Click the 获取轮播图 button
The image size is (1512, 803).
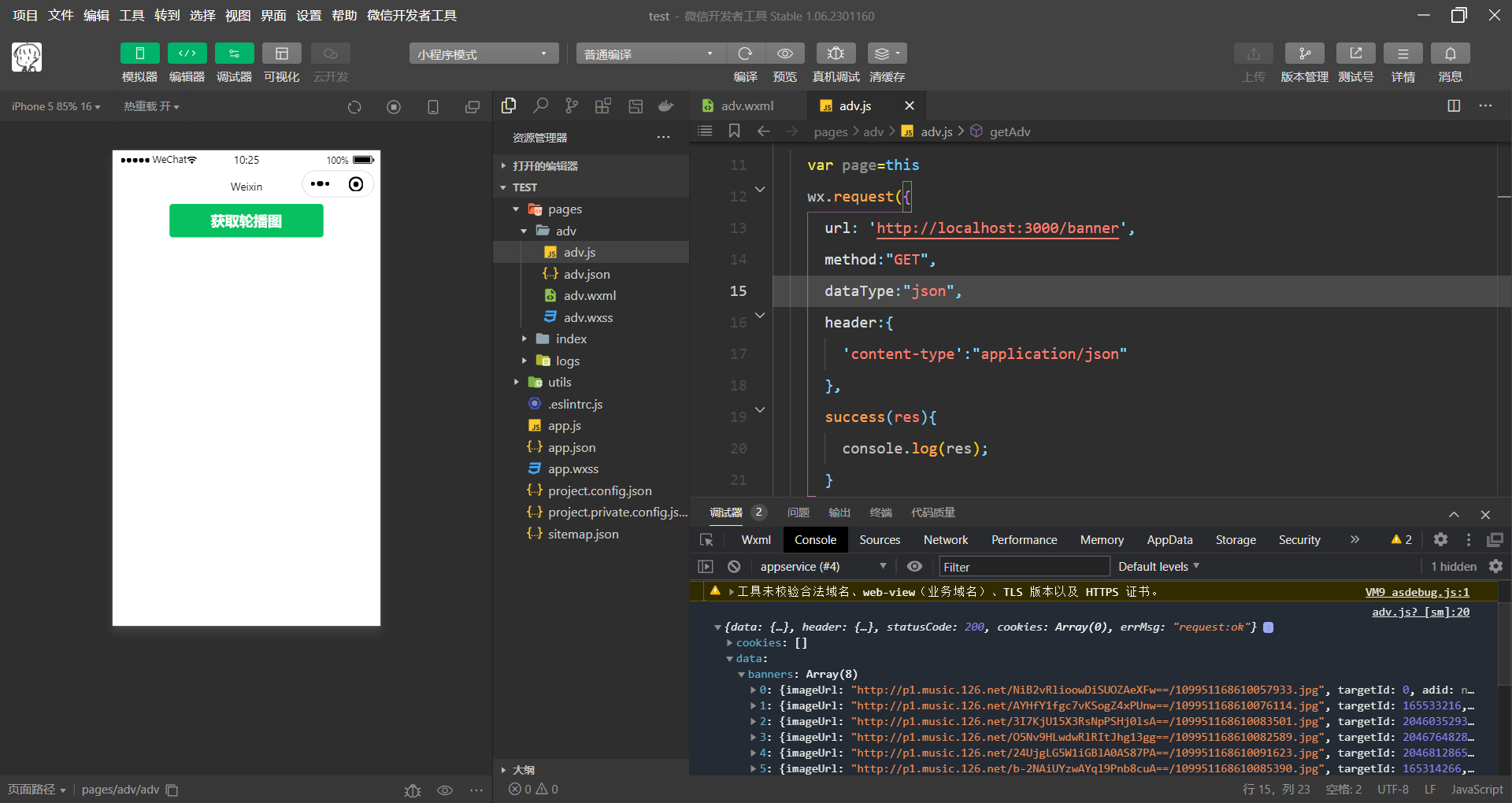tap(246, 220)
